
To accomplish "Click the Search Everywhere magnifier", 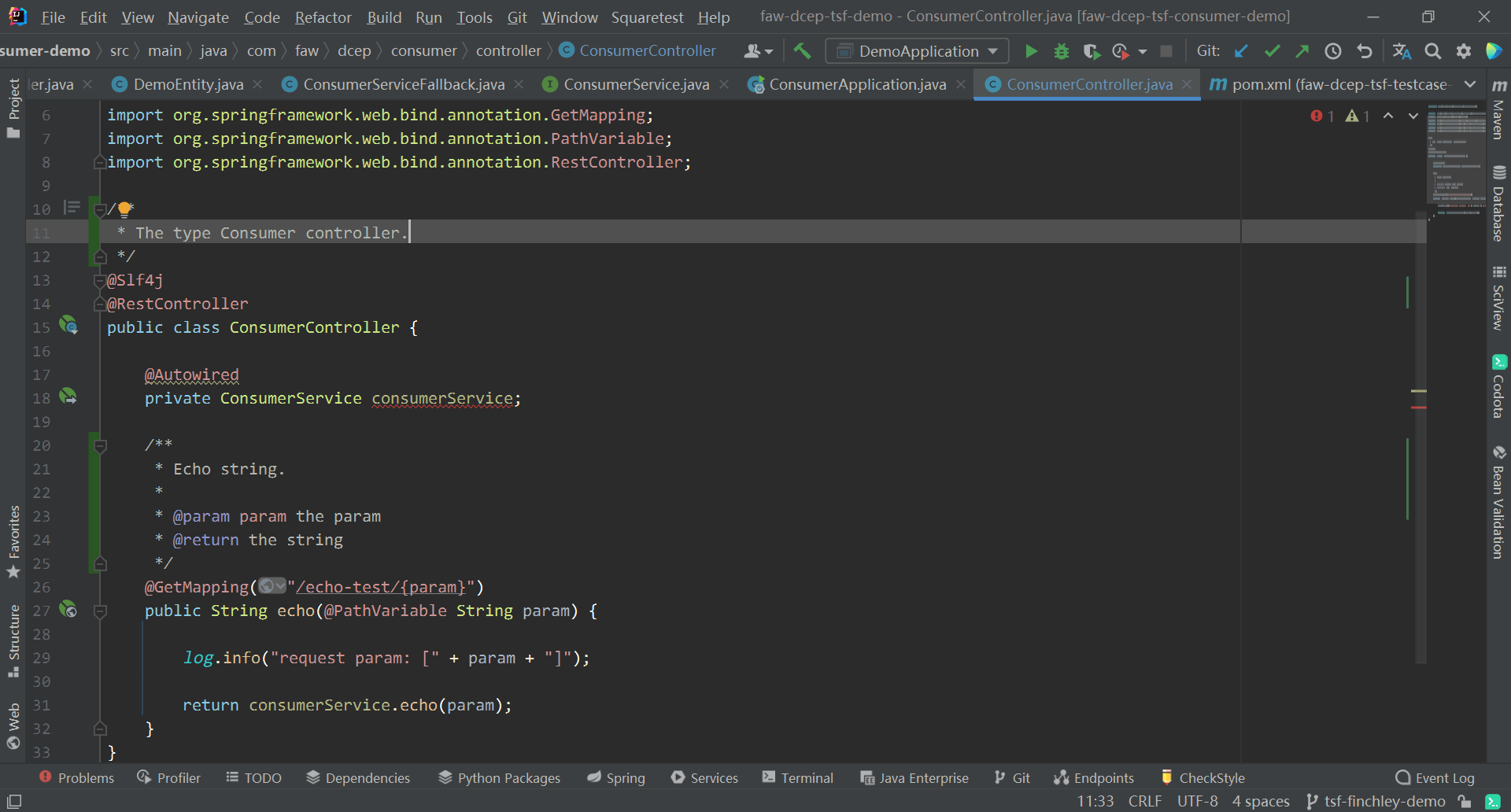I will click(1432, 51).
